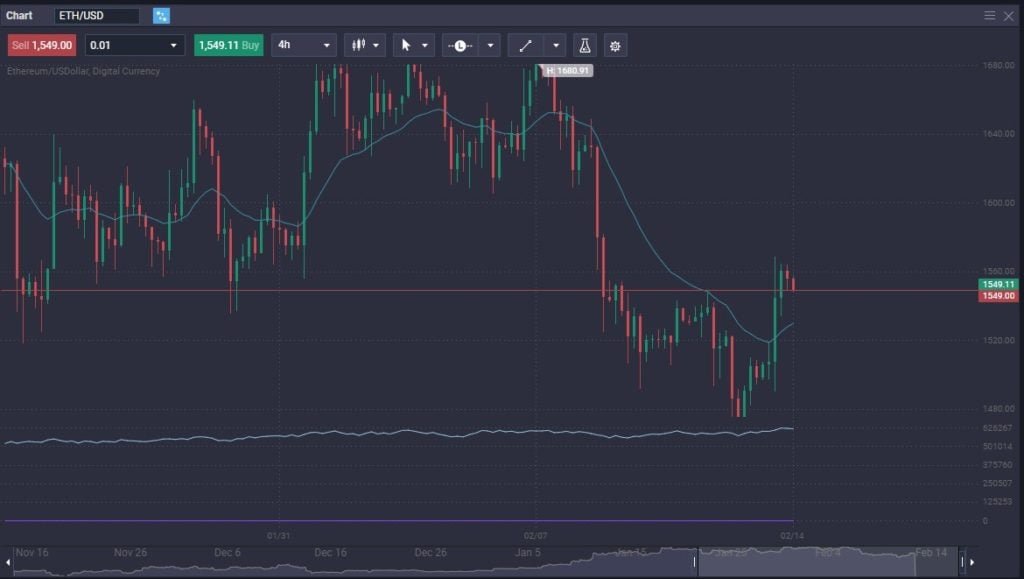The image size is (1024, 579).
Task: Click the Sell 1,549.00 button
Action: point(42,45)
